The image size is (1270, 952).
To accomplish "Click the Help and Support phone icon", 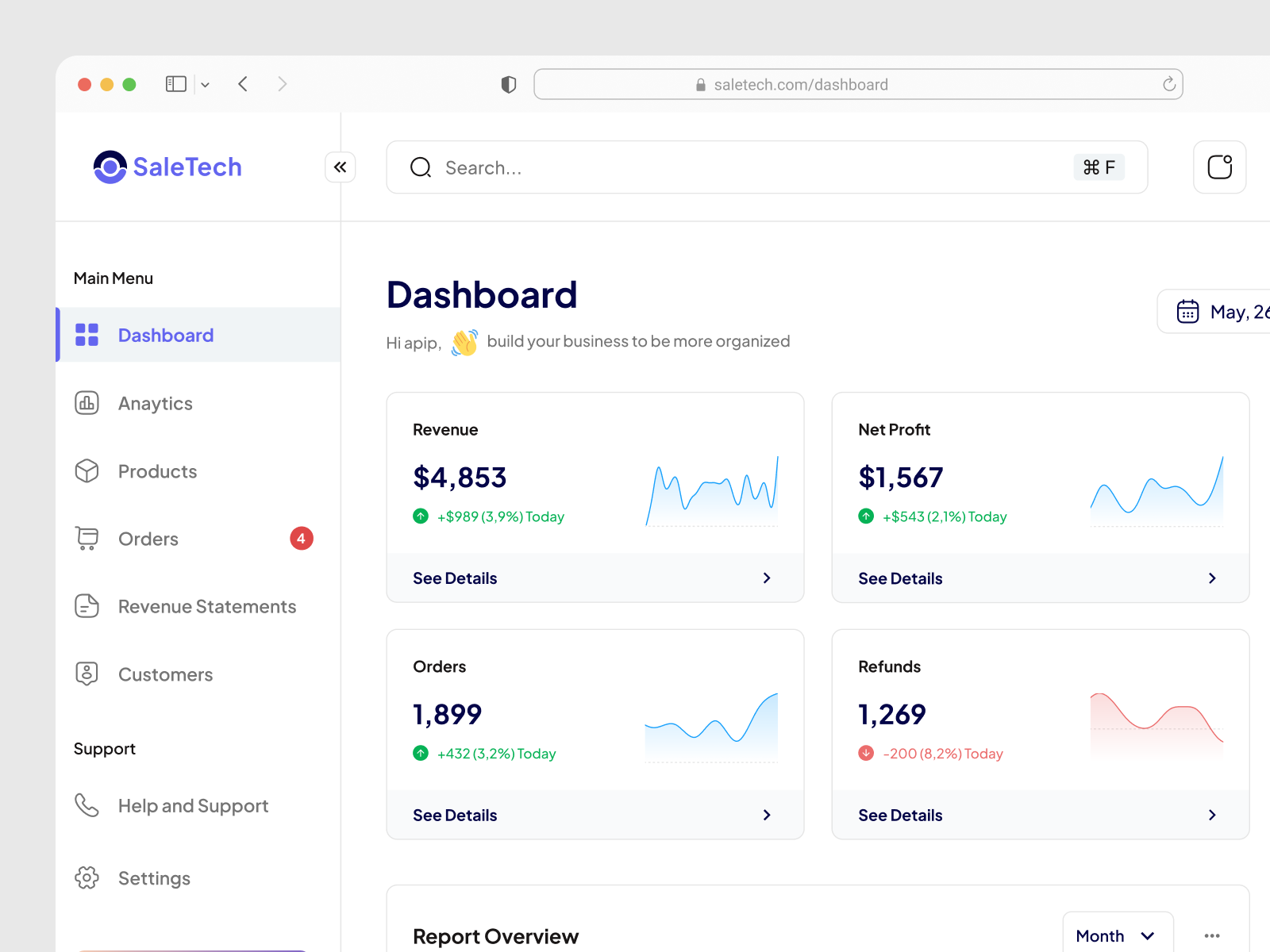I will click(x=87, y=805).
